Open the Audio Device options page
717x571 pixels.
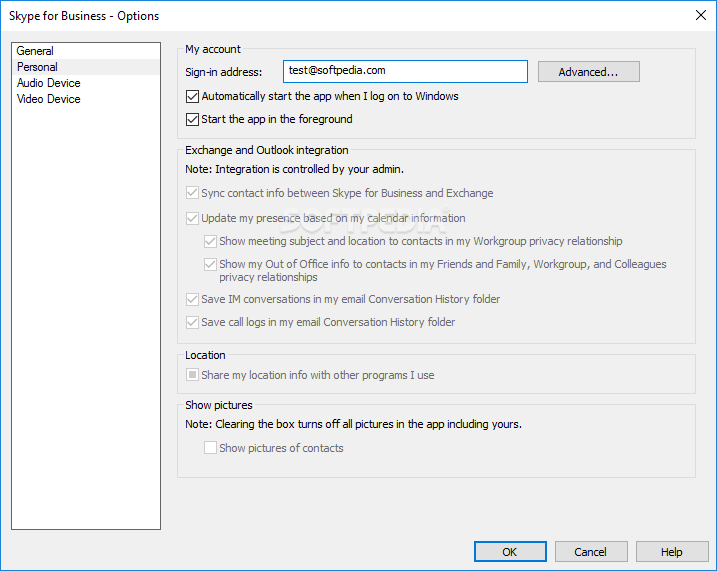(x=86, y=83)
